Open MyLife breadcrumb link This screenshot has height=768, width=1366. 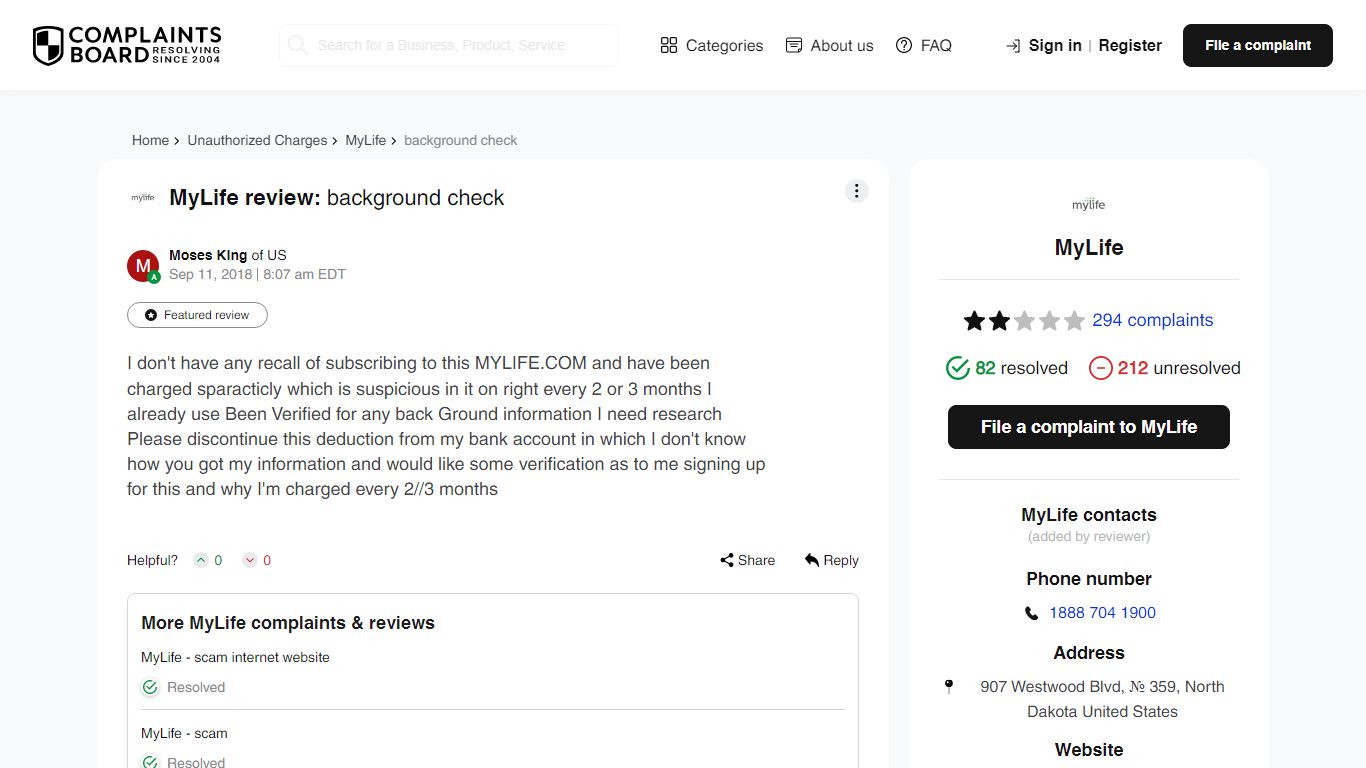[x=365, y=140]
